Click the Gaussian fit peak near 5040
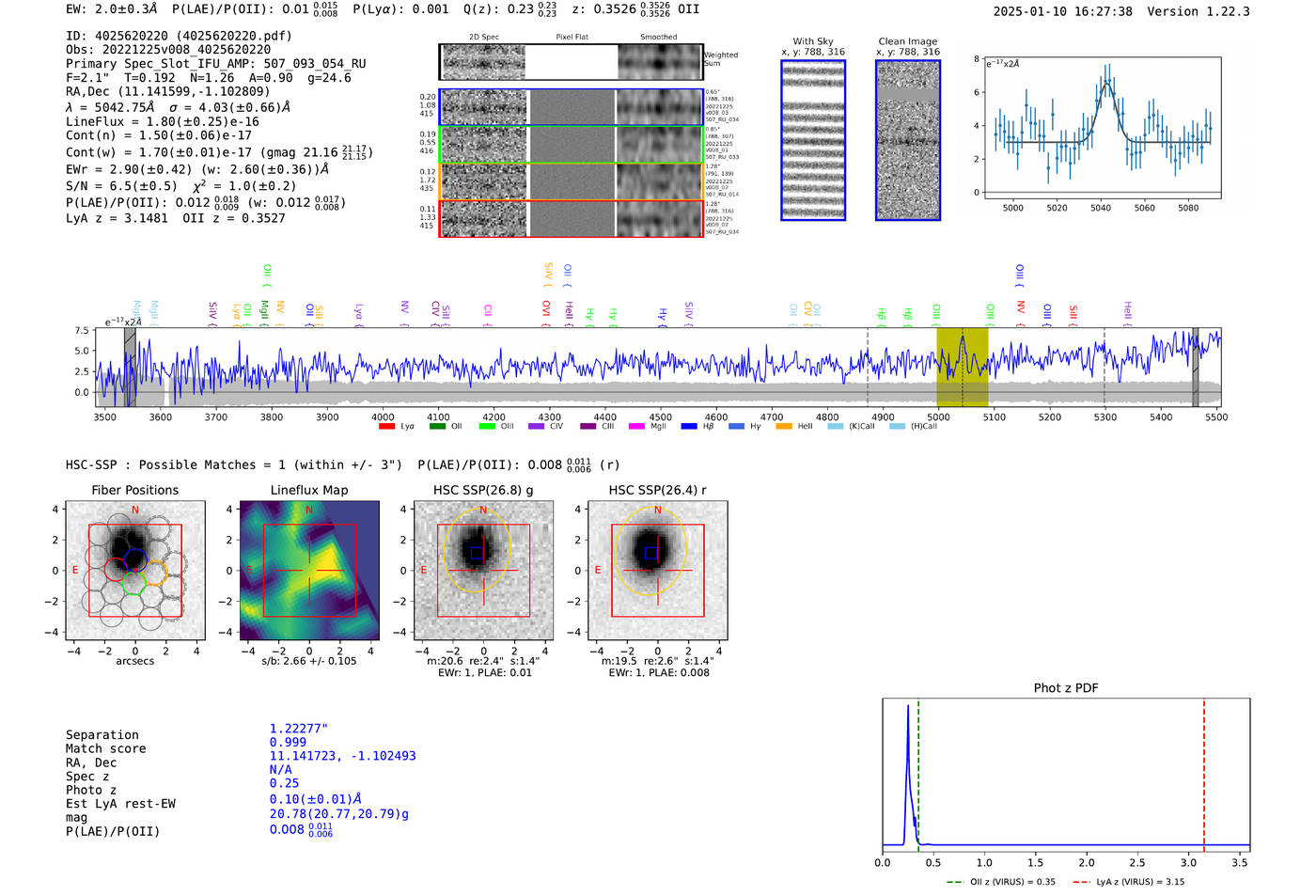The height and width of the screenshot is (896, 1316). click(1106, 83)
